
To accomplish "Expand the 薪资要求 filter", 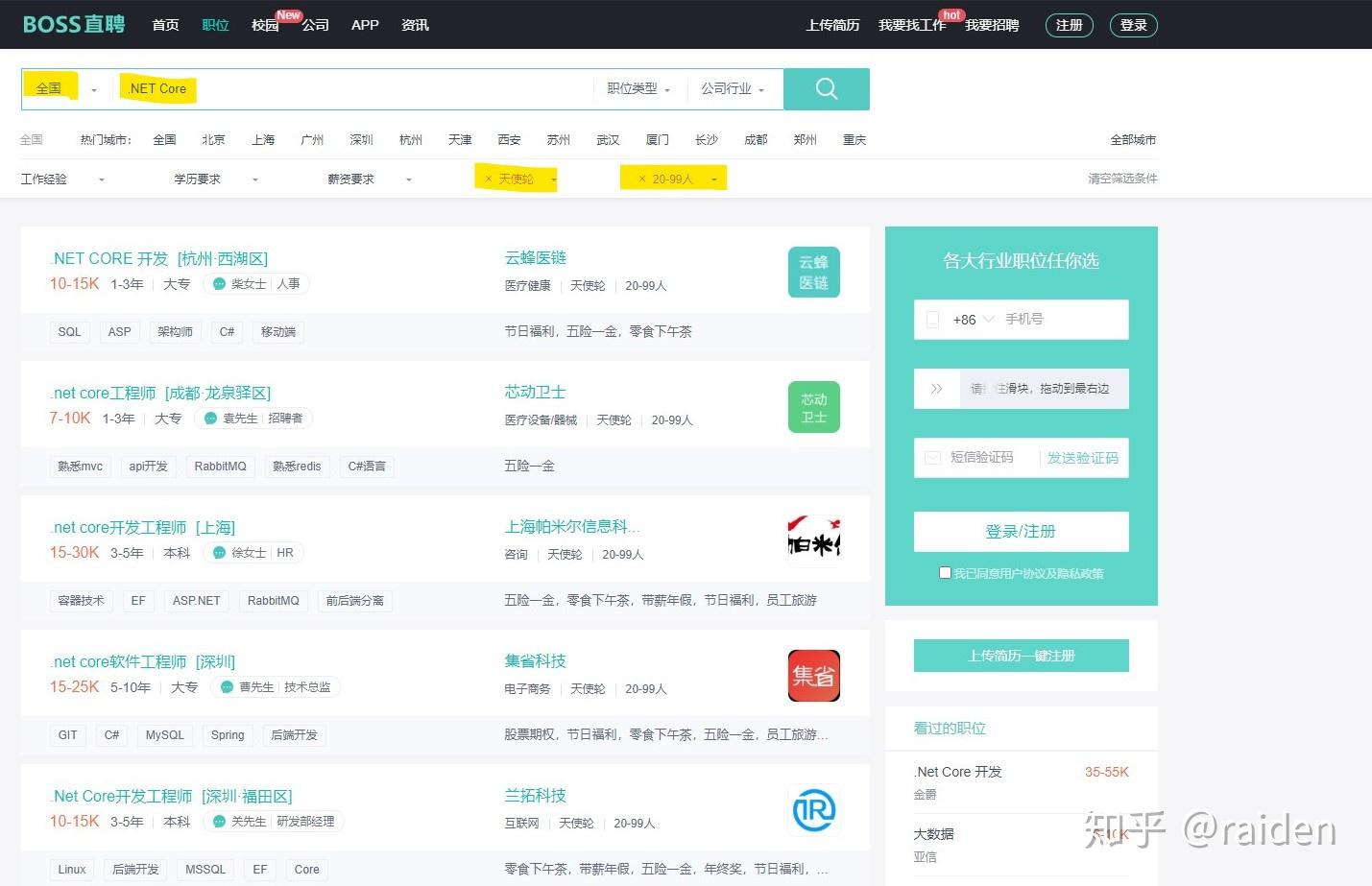I will coord(370,180).
